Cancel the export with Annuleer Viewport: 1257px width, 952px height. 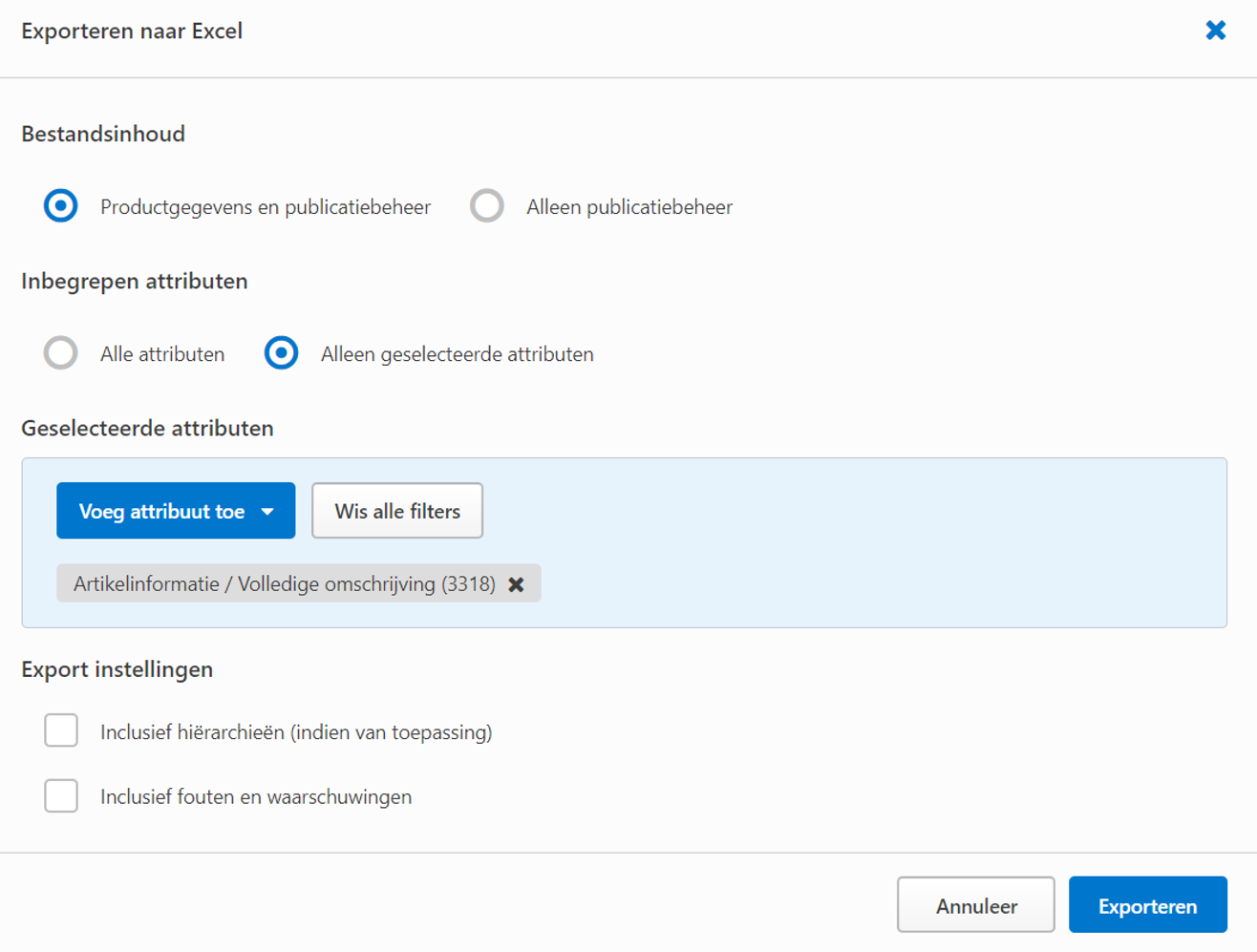tap(975, 904)
